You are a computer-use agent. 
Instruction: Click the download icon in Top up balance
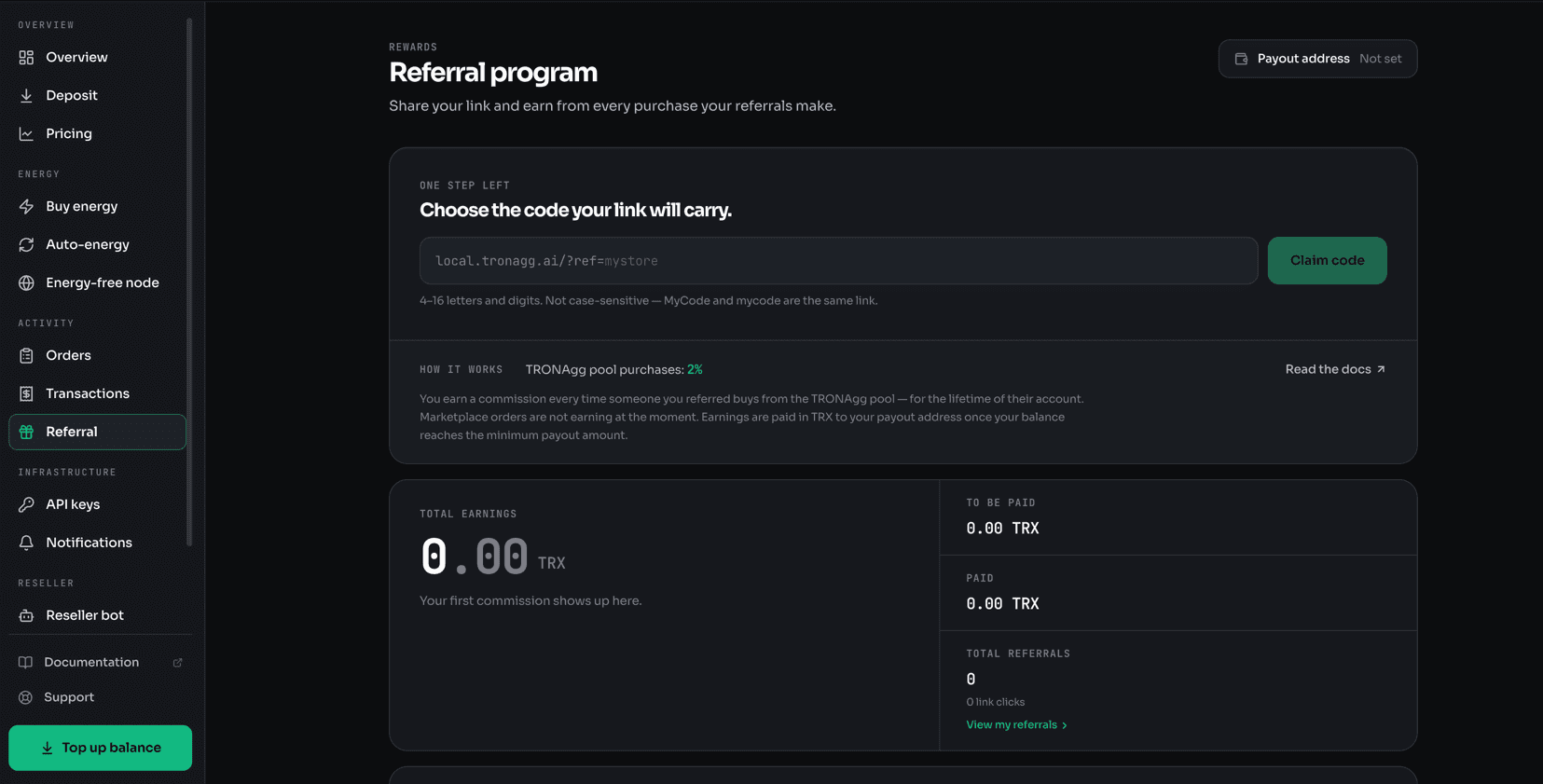pos(47,749)
